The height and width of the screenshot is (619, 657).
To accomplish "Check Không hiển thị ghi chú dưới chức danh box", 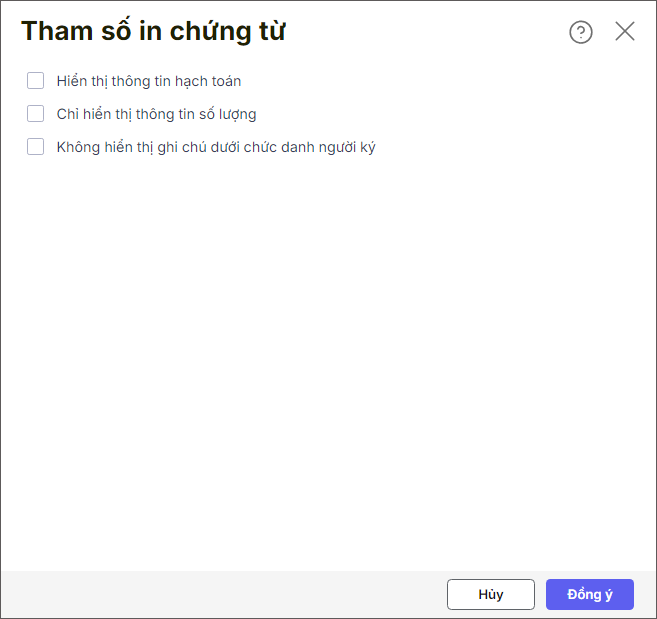I will [36, 147].
